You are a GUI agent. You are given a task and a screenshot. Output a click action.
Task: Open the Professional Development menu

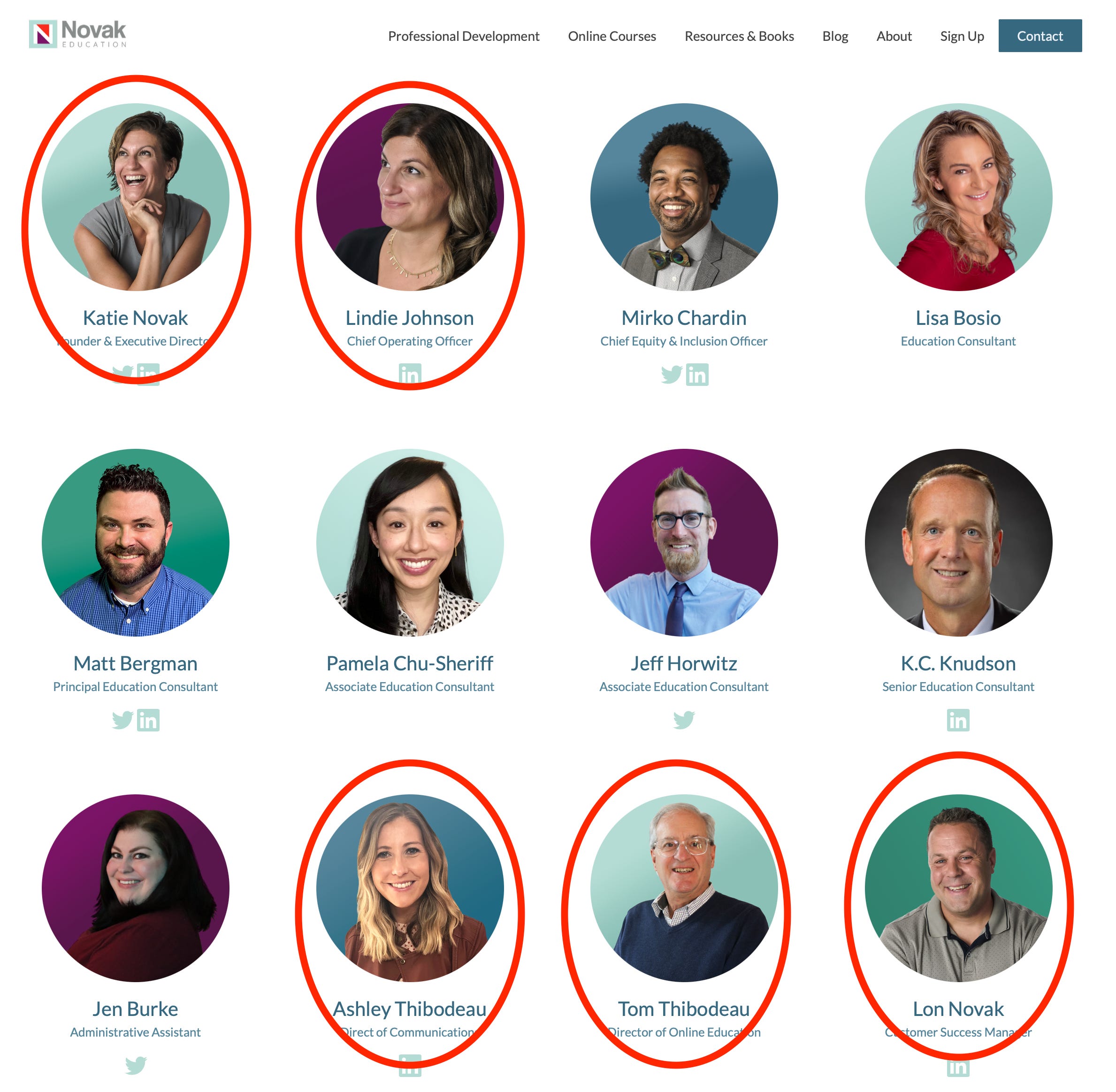coord(464,36)
